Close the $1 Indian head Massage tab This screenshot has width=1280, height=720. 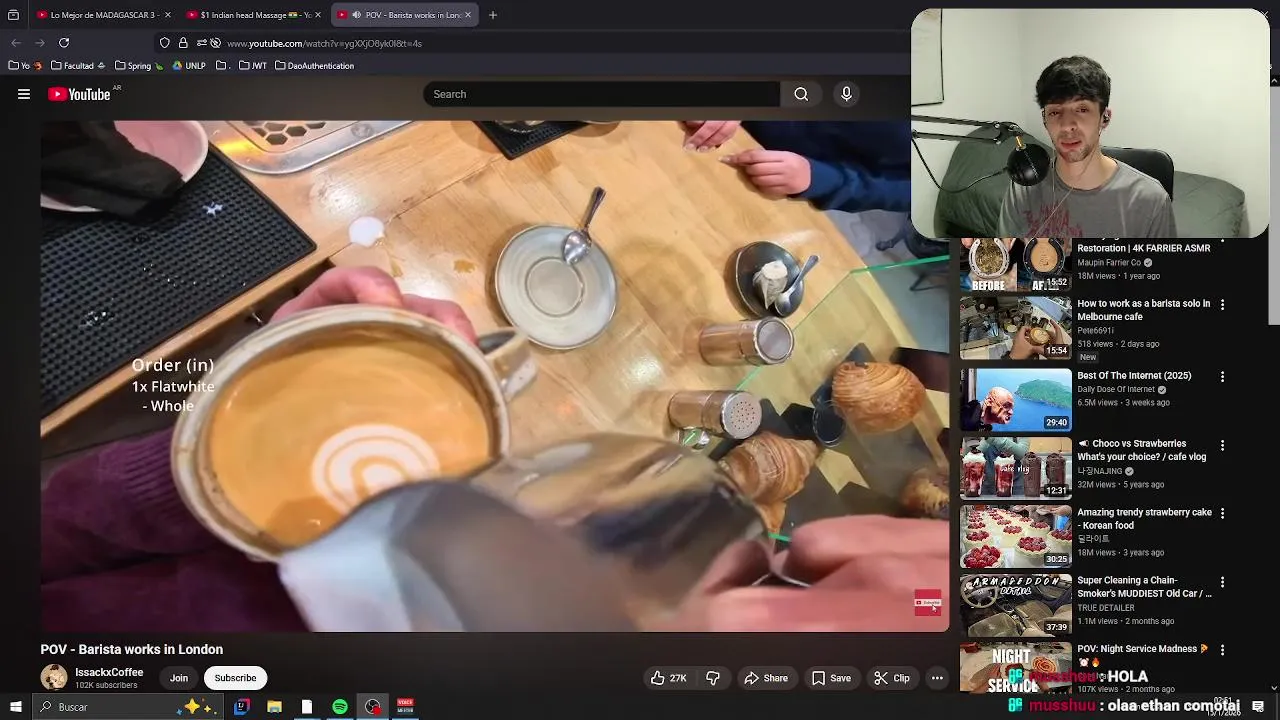click(318, 15)
